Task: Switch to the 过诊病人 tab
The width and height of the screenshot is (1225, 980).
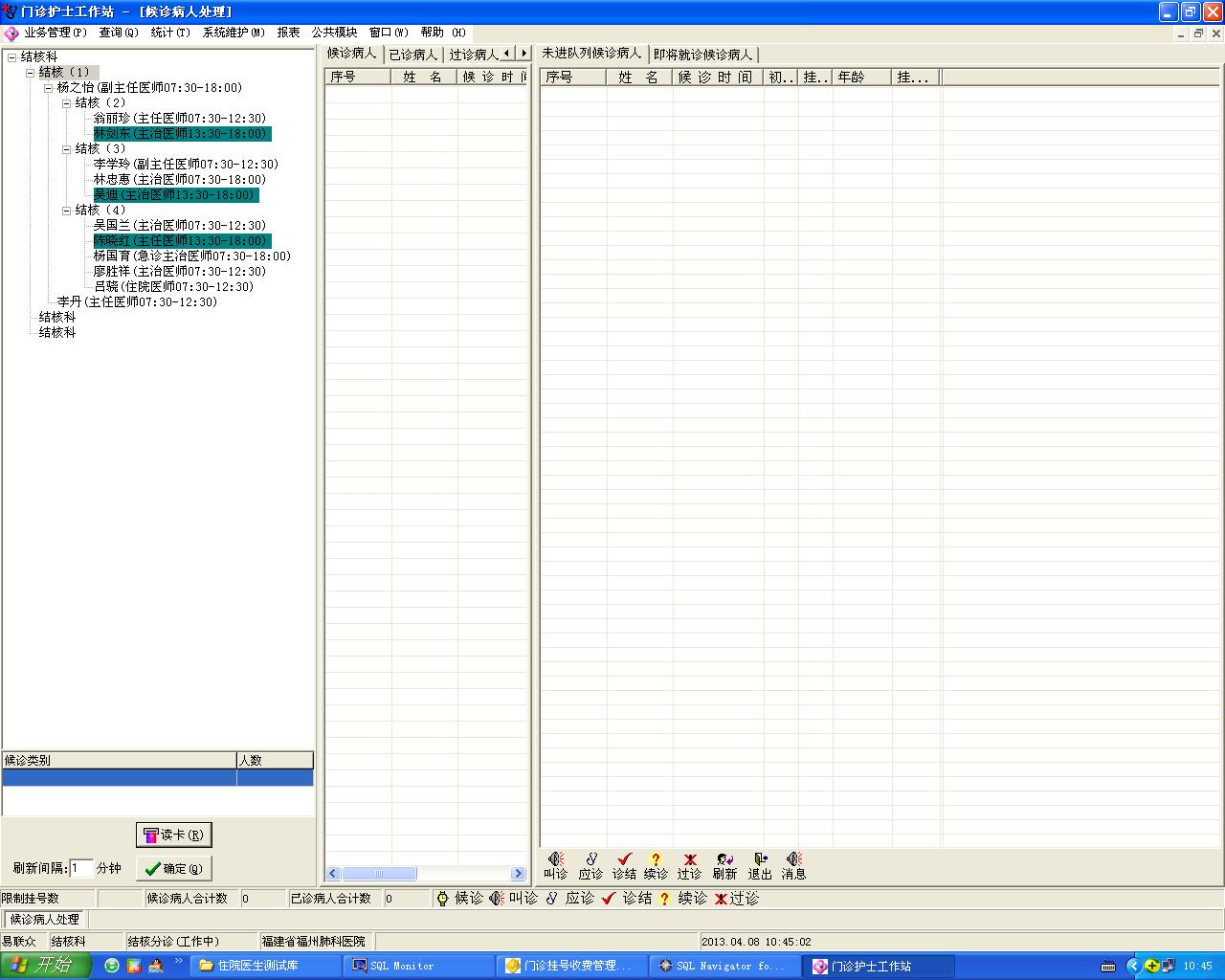Action: coord(474,55)
